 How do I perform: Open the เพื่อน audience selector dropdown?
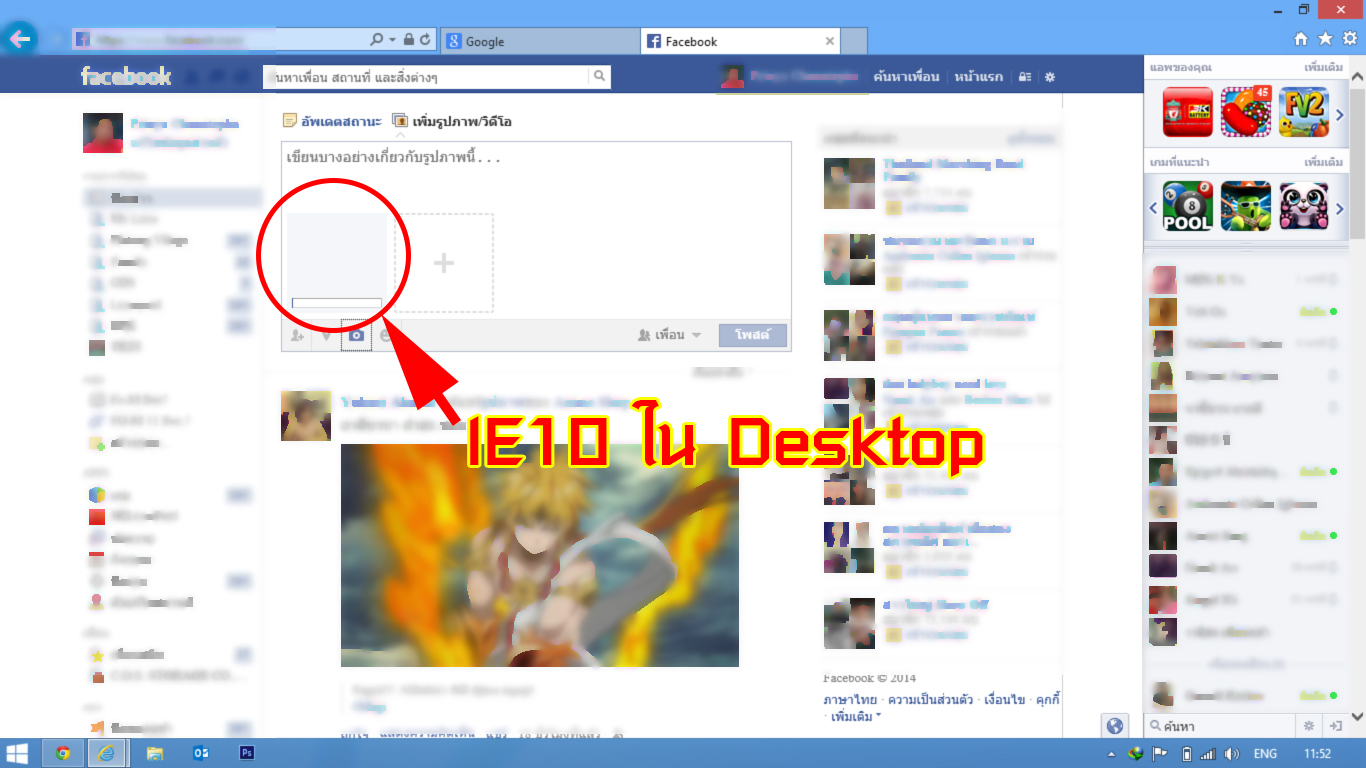[670, 335]
